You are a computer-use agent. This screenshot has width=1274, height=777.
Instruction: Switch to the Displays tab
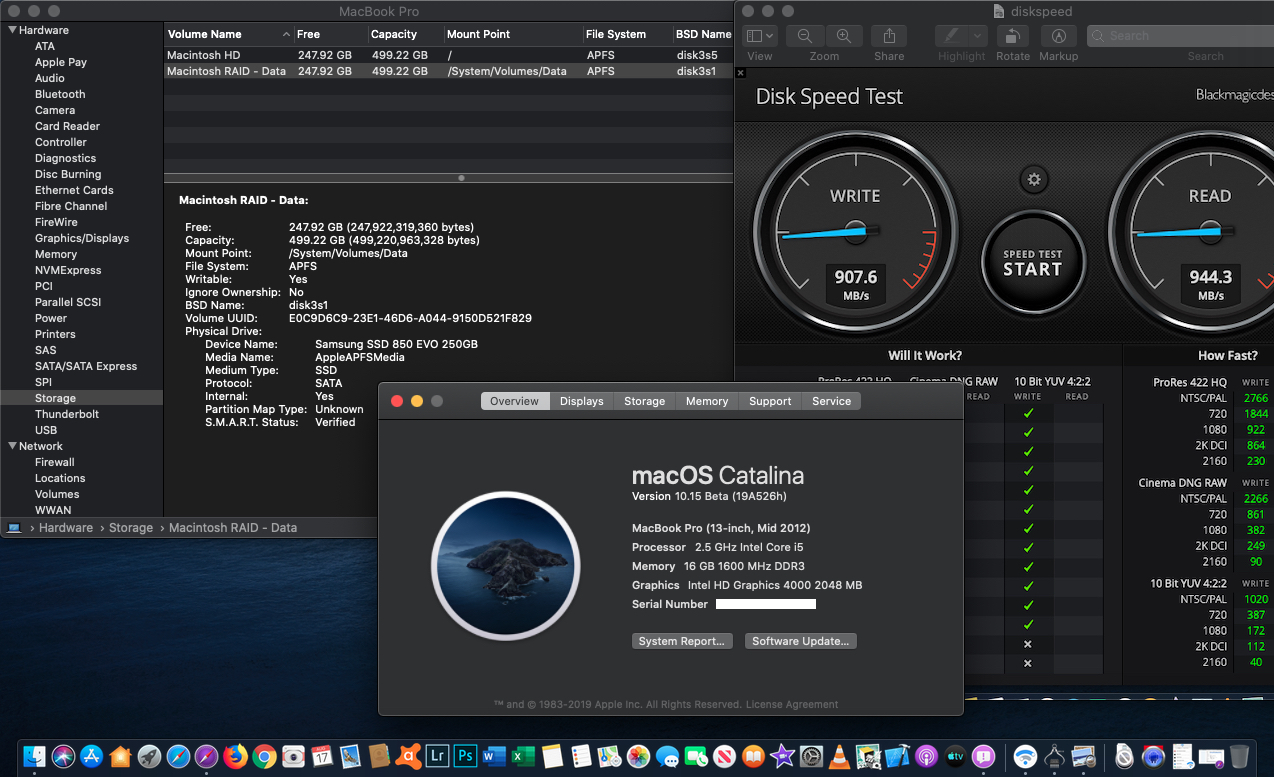(x=581, y=401)
